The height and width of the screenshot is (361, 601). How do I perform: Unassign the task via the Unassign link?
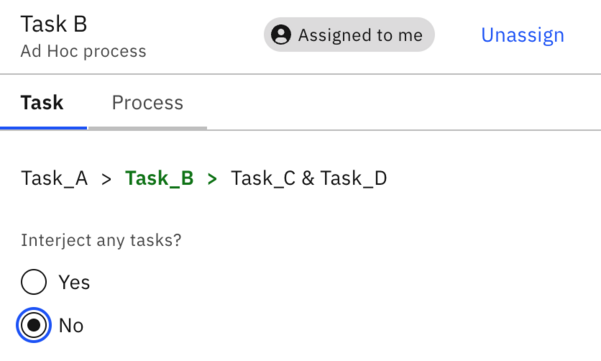click(522, 35)
